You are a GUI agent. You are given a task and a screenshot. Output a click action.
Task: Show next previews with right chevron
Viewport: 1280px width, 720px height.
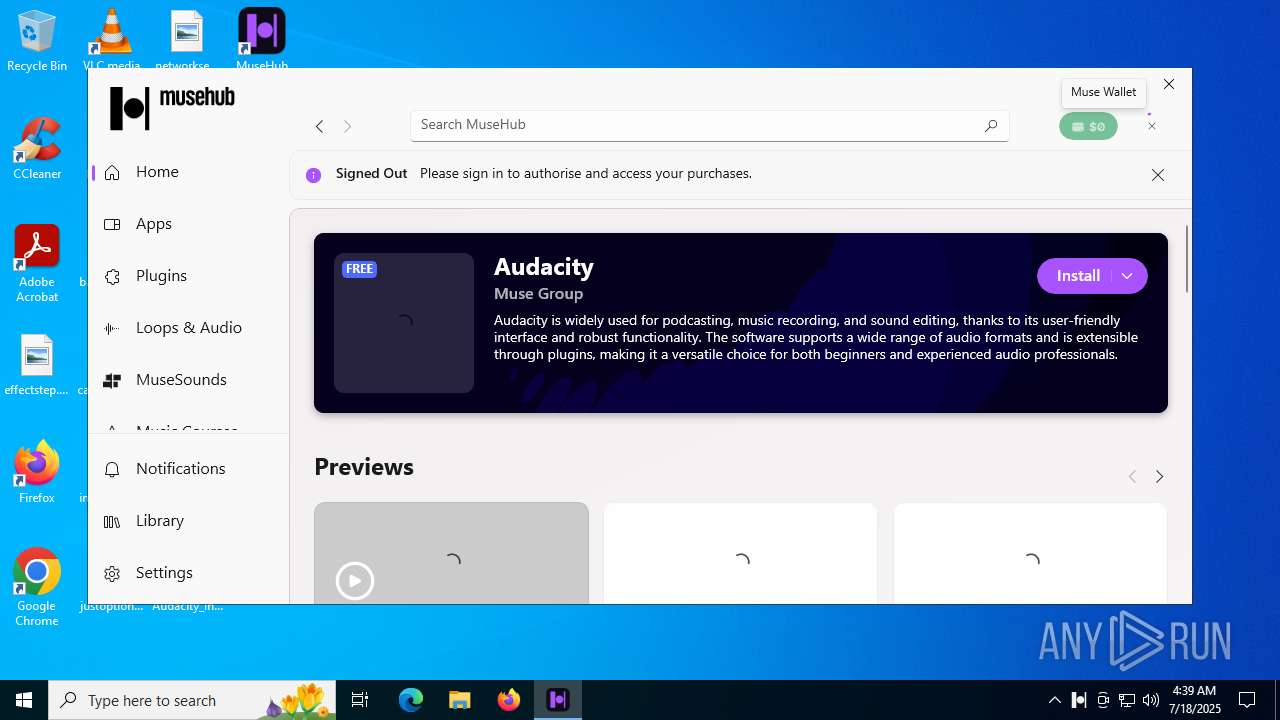click(x=1159, y=477)
